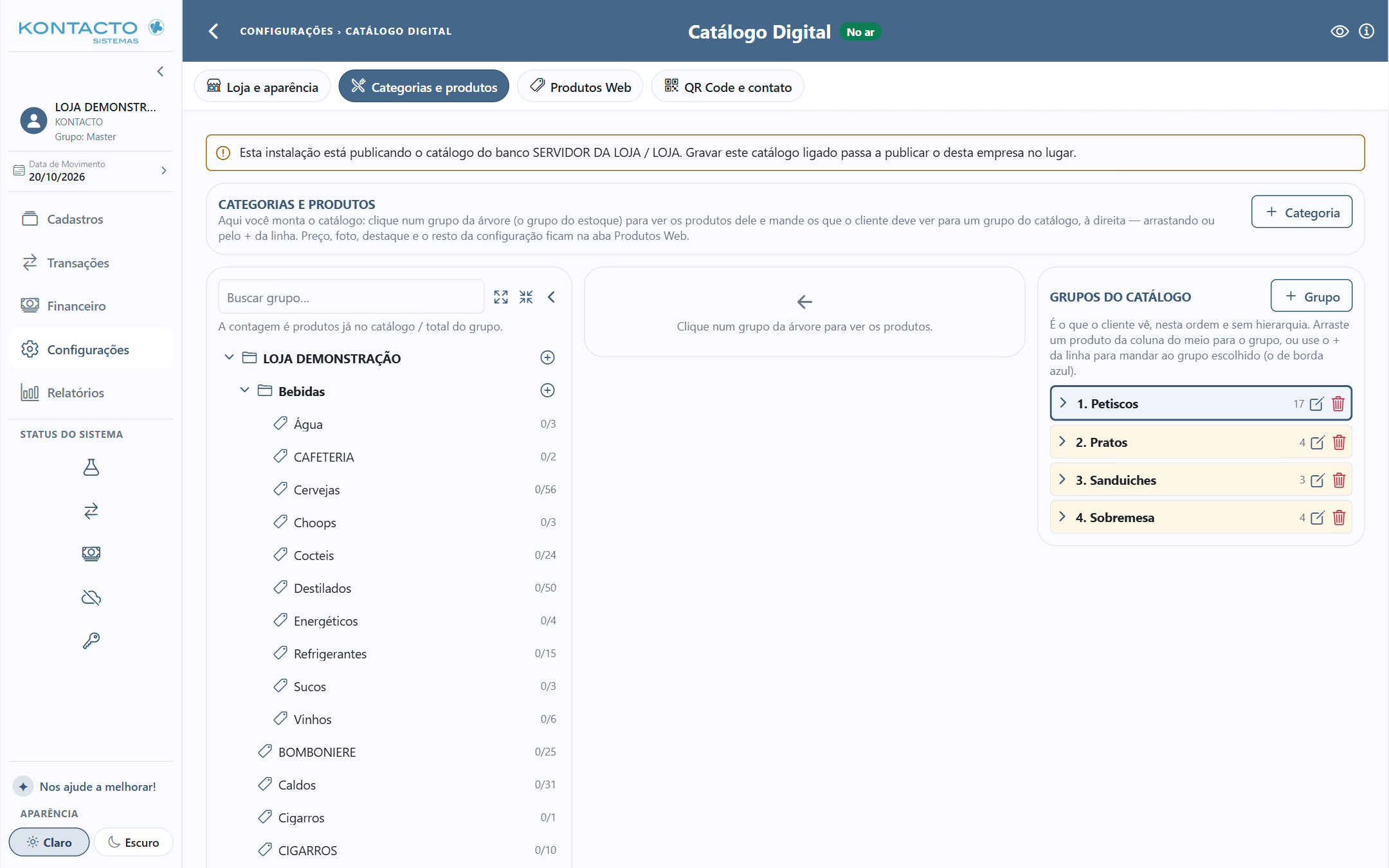Image resolution: width=1389 pixels, height=868 pixels.
Task: Switch appearance to Escuro theme
Action: coord(134,842)
